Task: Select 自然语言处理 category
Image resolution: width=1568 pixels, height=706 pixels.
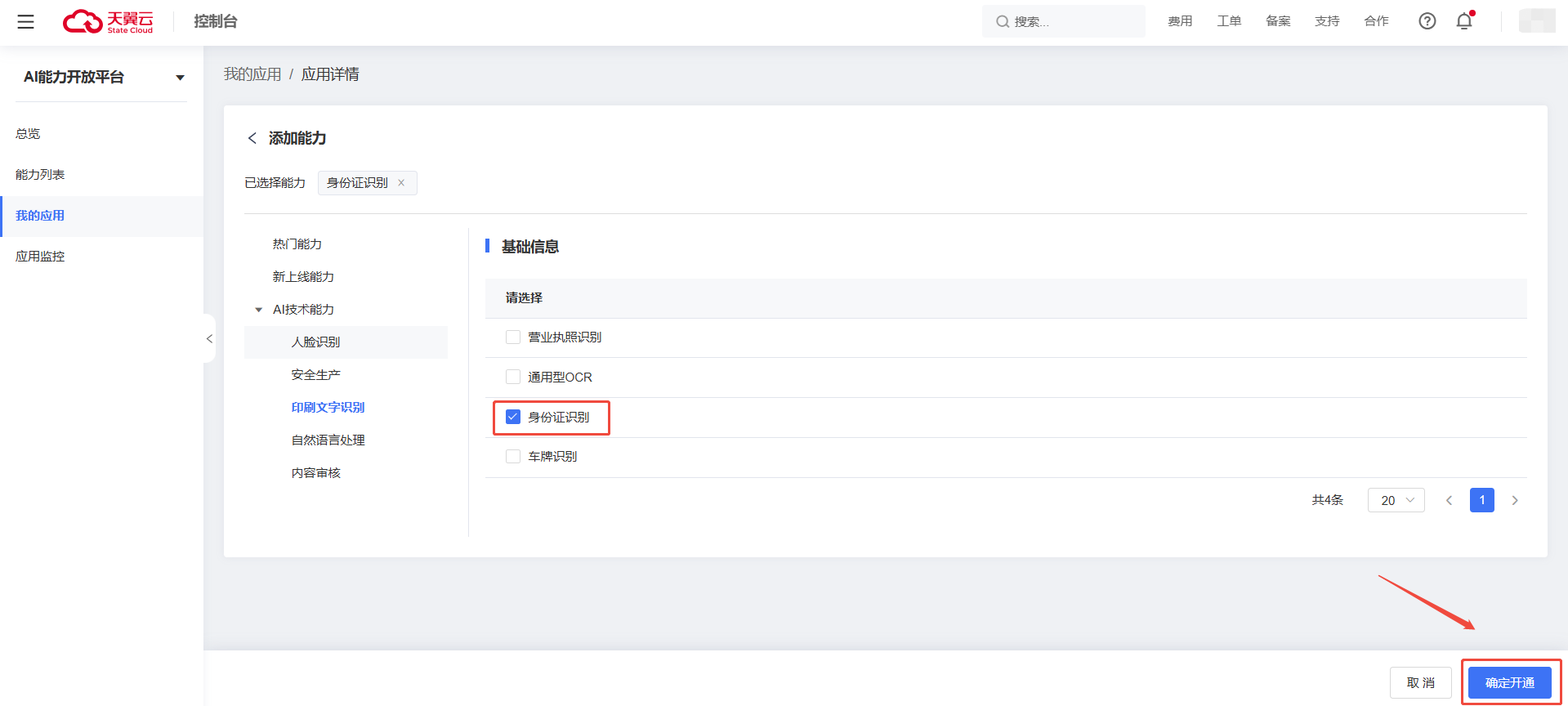Action: [328, 440]
